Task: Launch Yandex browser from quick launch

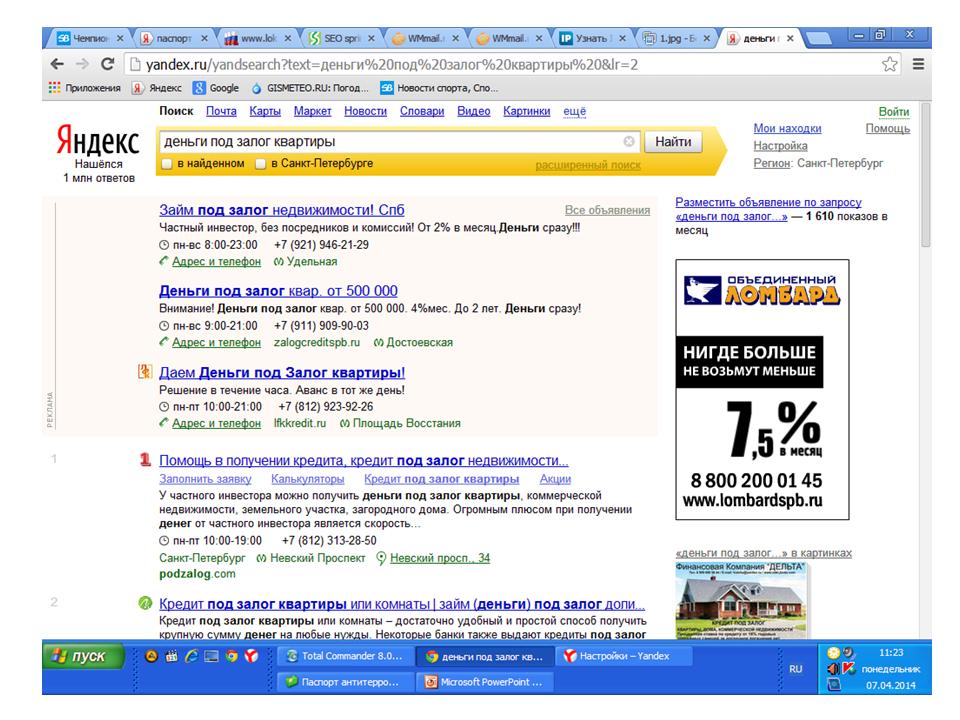Action: click(x=251, y=656)
